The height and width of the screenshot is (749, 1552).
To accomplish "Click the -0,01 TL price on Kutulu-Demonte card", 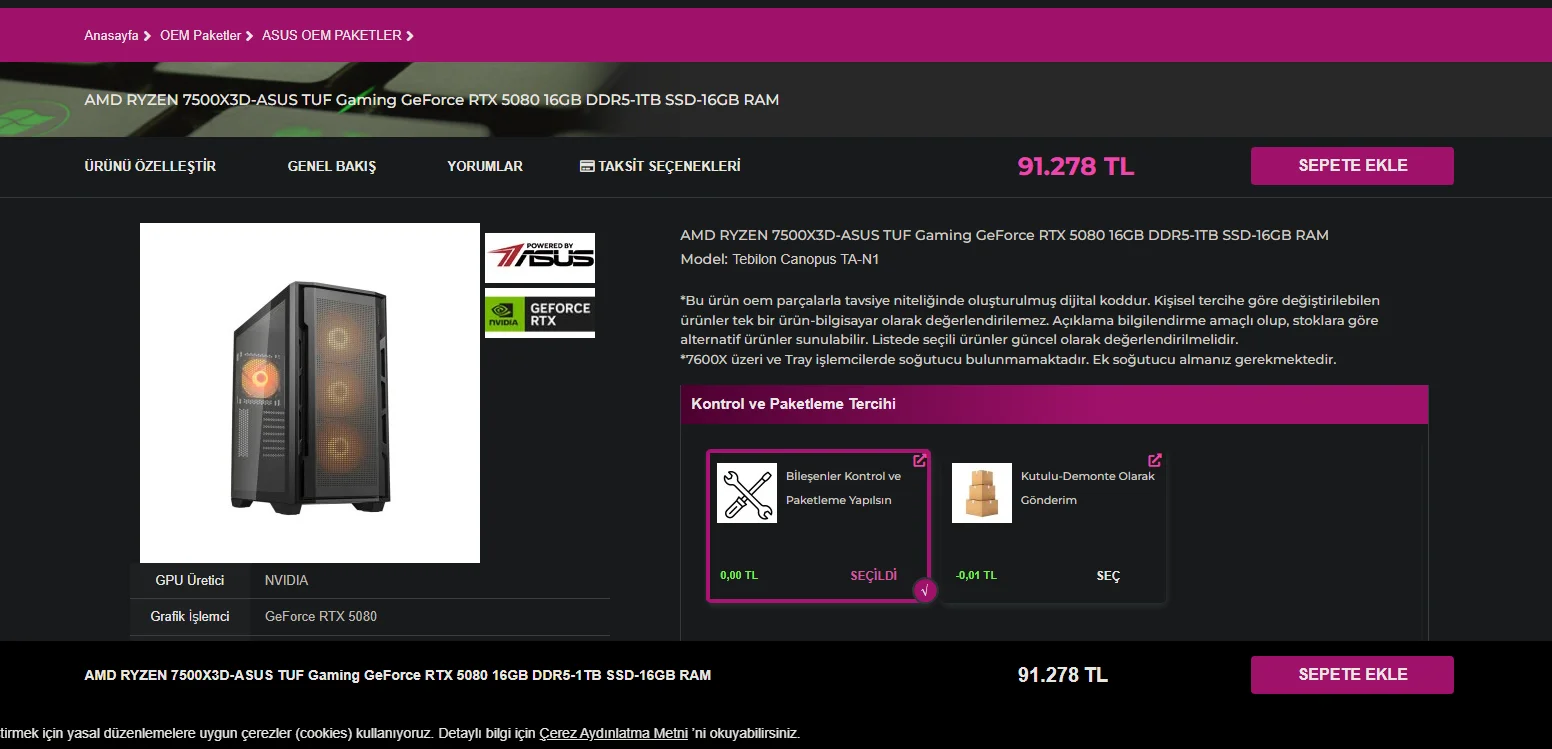I will tap(976, 576).
